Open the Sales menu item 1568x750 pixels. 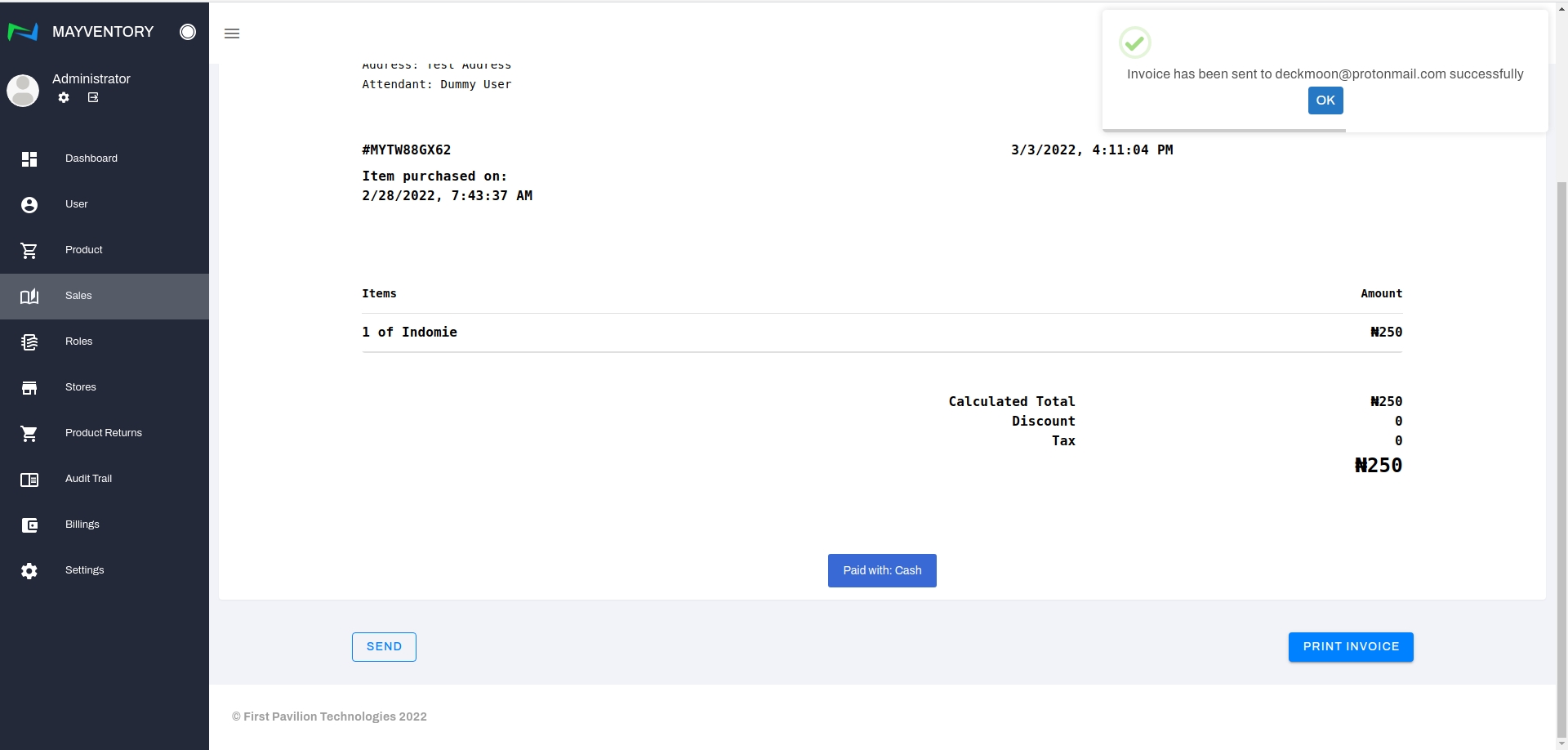click(78, 296)
